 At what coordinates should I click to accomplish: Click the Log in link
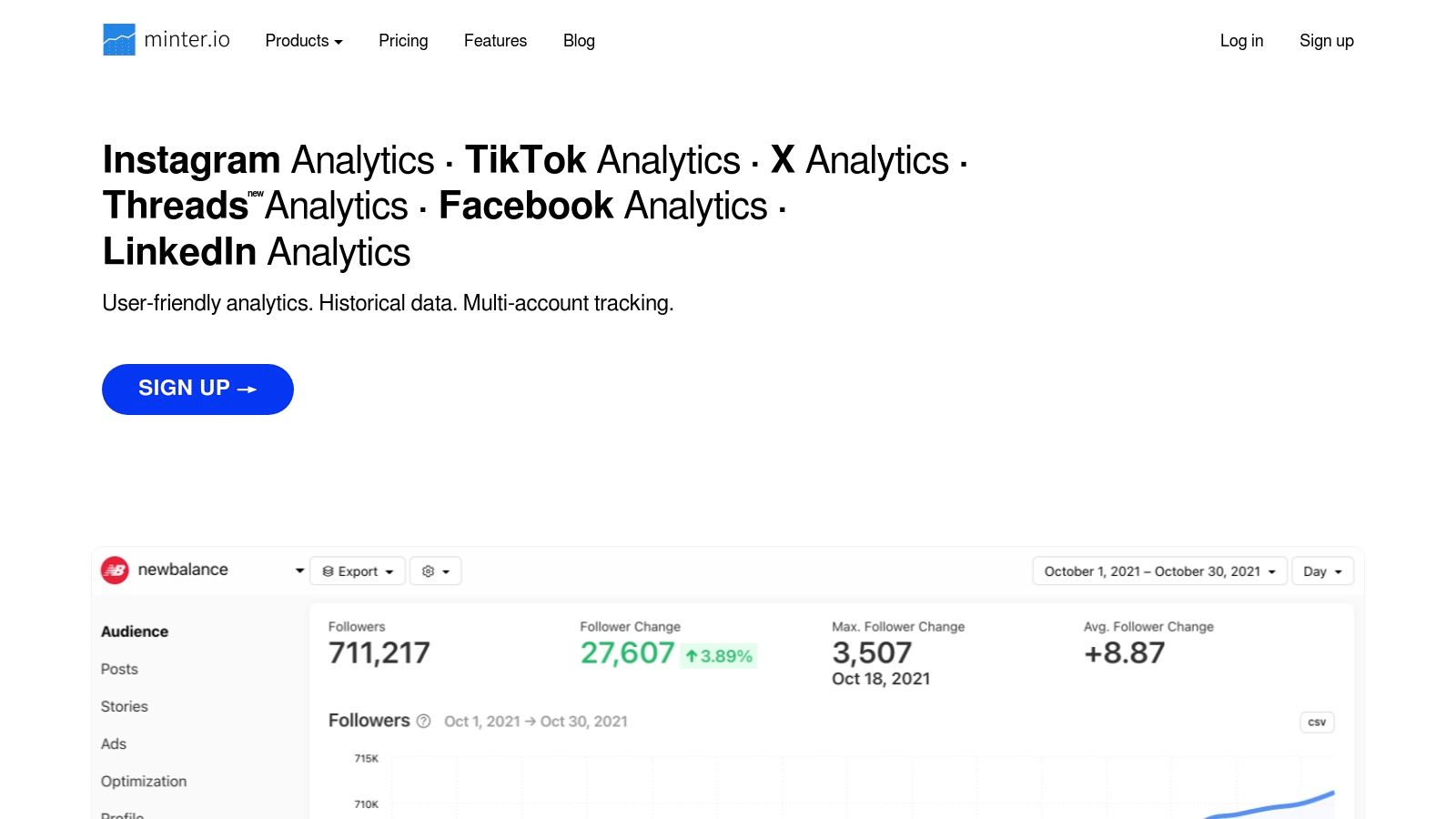coord(1241,41)
